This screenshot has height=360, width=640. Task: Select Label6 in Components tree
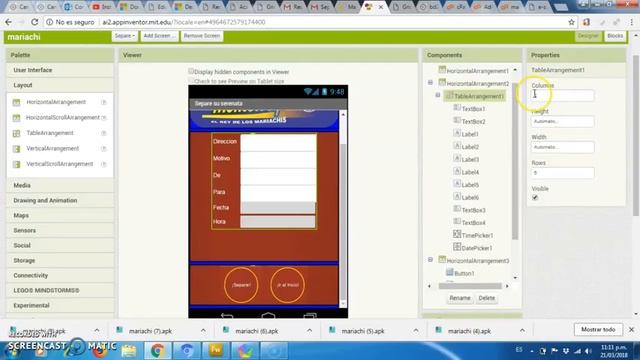click(470, 198)
